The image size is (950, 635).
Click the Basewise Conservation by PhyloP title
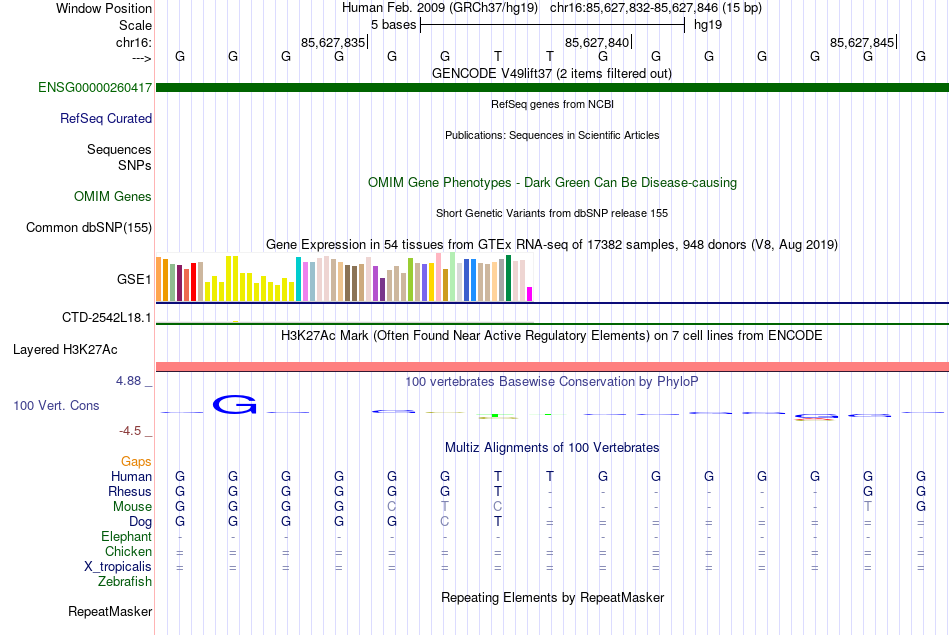point(552,381)
